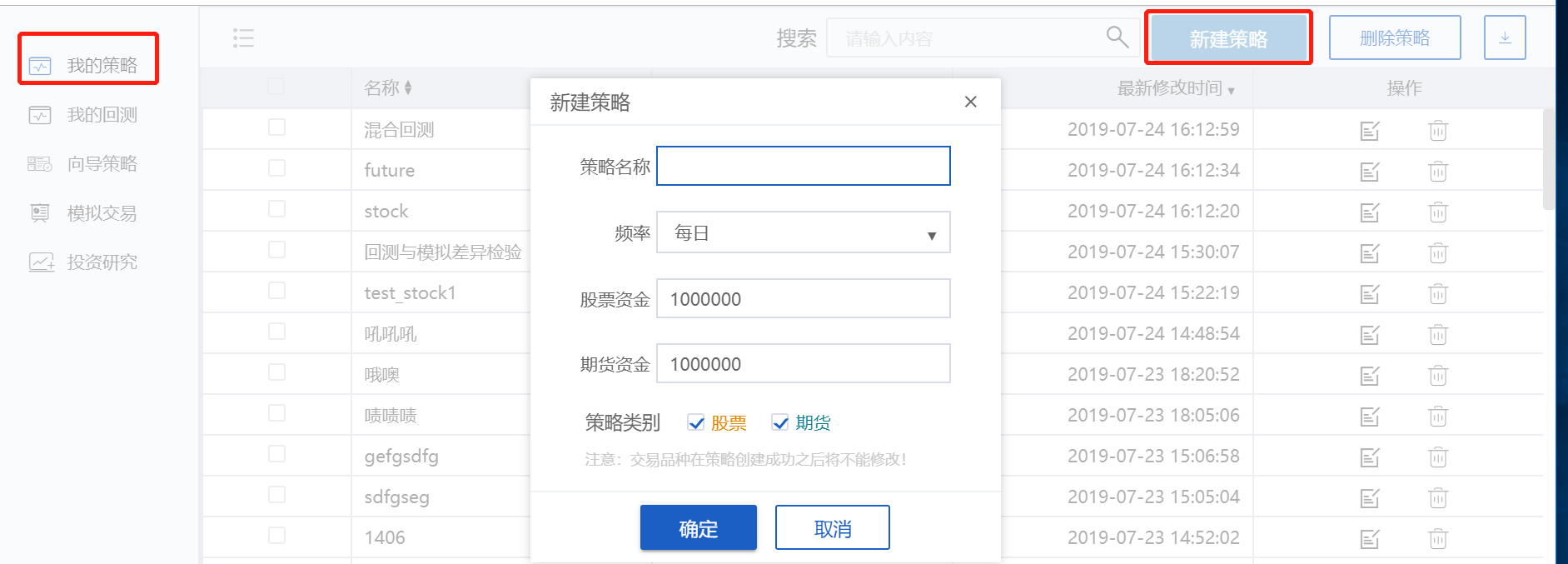Click the 确定 button
The height and width of the screenshot is (564, 1568).
(x=698, y=528)
